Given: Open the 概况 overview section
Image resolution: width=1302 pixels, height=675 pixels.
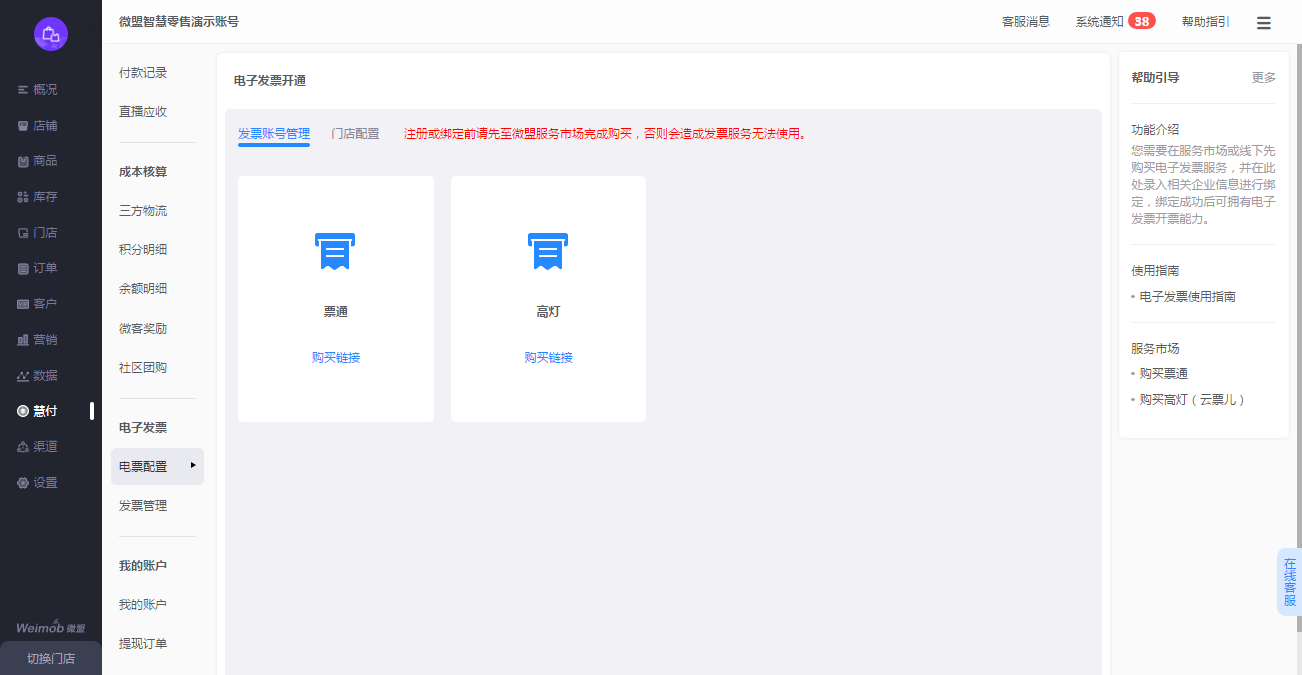Looking at the screenshot, I should pos(38,89).
